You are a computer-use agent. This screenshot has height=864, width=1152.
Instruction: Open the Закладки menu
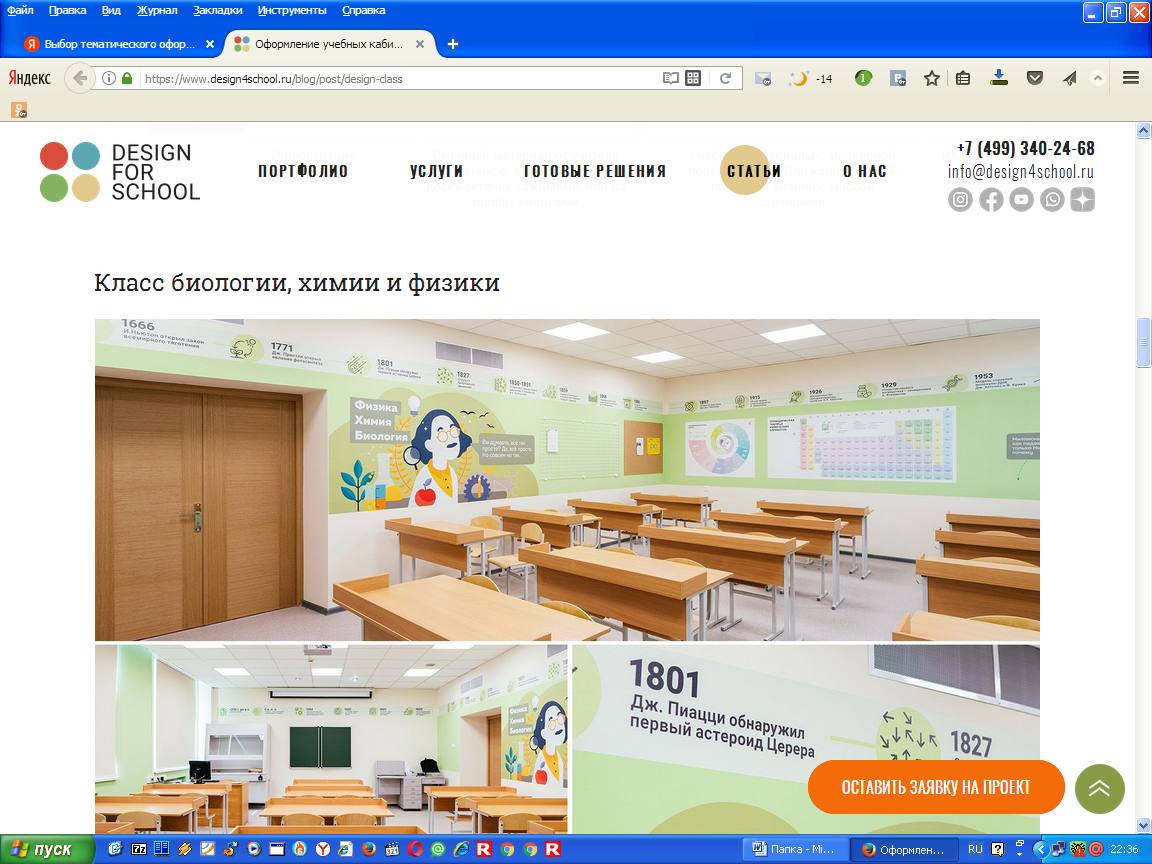tap(217, 10)
